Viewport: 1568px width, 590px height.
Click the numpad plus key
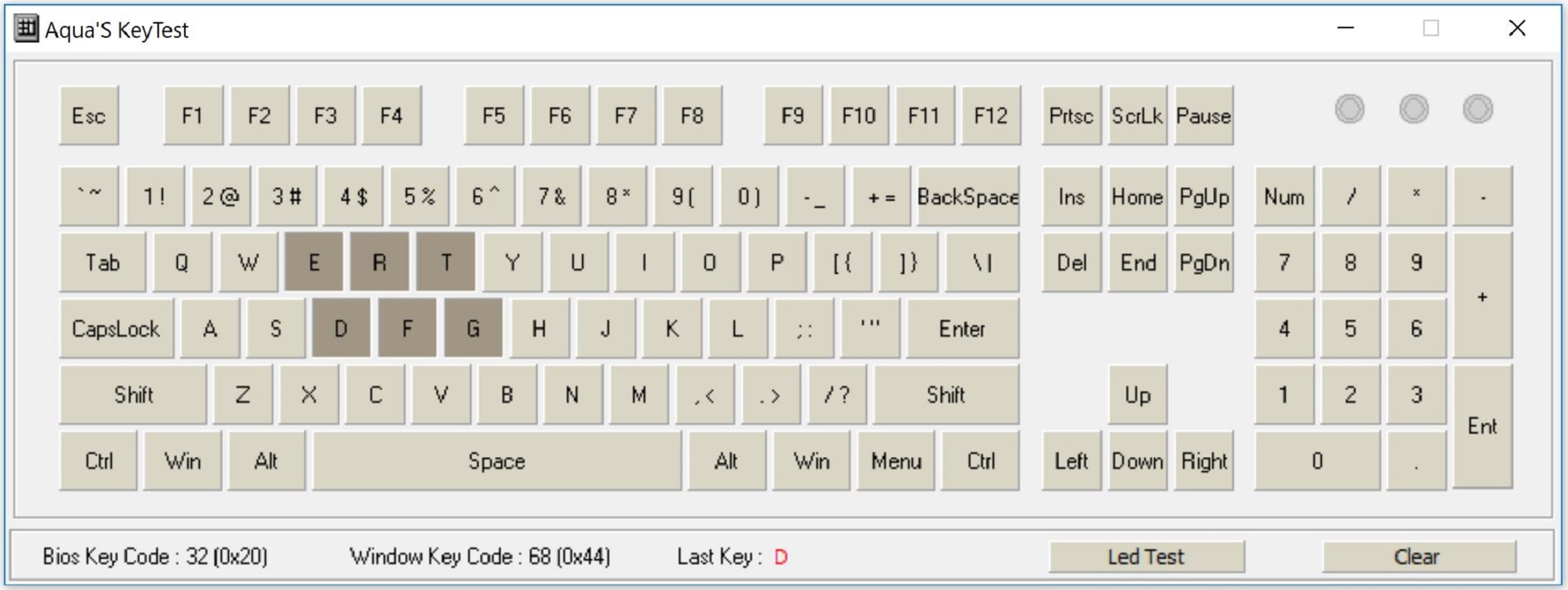click(1483, 296)
